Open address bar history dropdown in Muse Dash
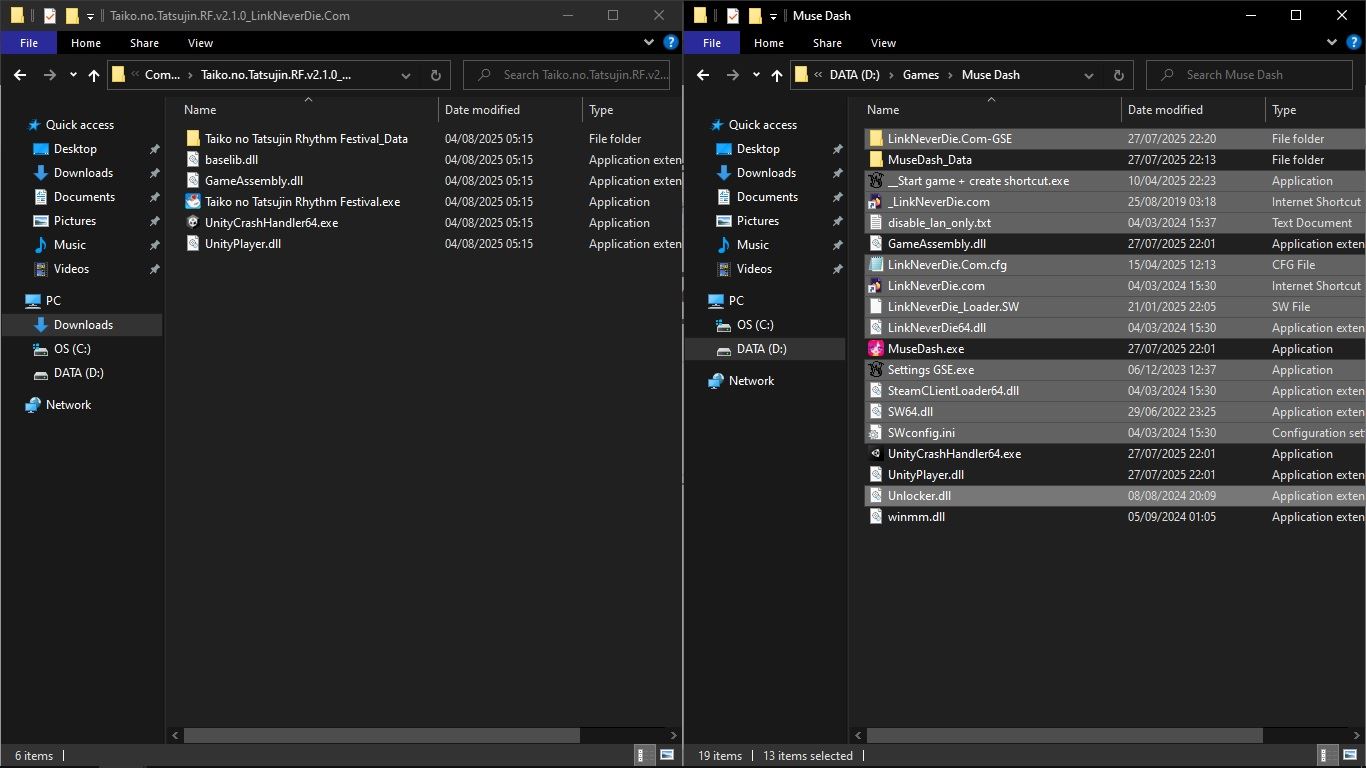 coord(1088,75)
